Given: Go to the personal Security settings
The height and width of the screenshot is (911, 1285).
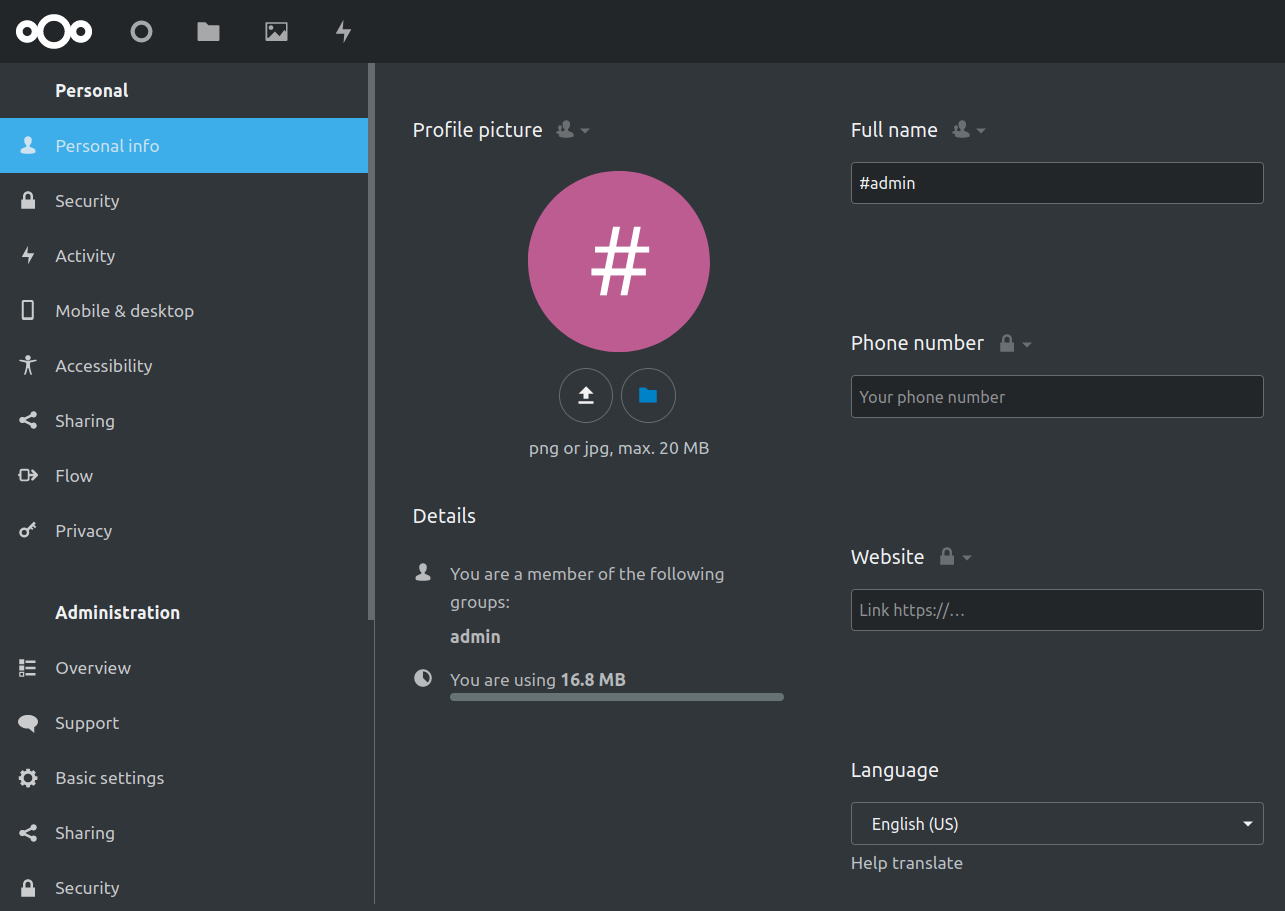Looking at the screenshot, I should (x=87, y=201).
